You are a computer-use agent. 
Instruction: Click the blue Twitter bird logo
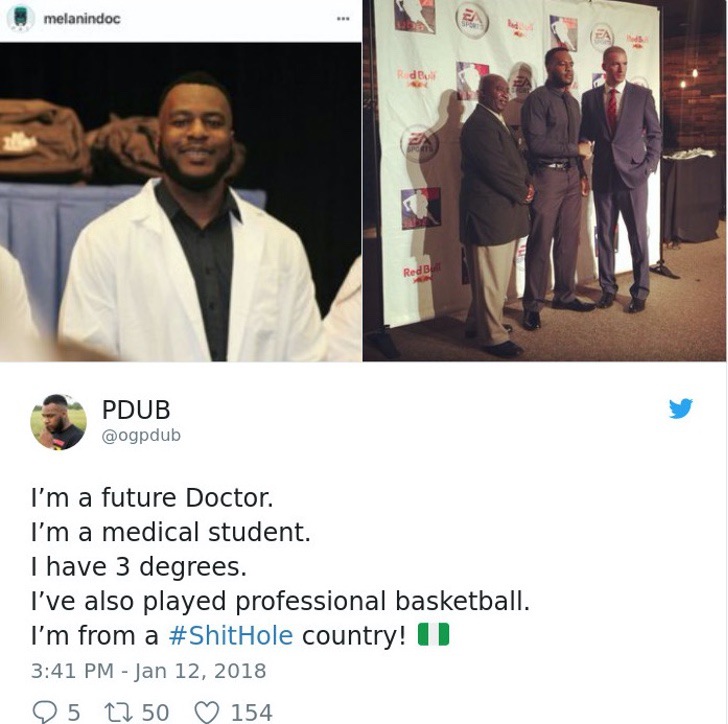click(x=681, y=408)
